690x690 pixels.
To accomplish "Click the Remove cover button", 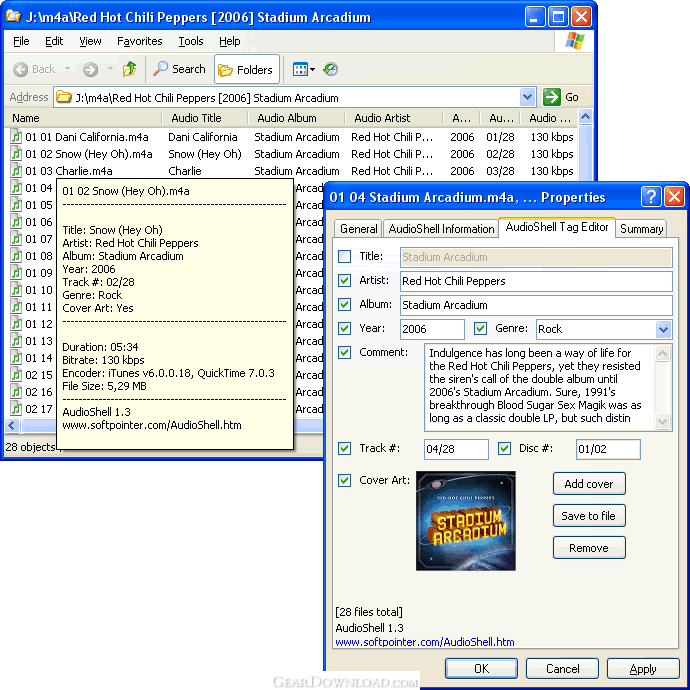I will pos(589,548).
